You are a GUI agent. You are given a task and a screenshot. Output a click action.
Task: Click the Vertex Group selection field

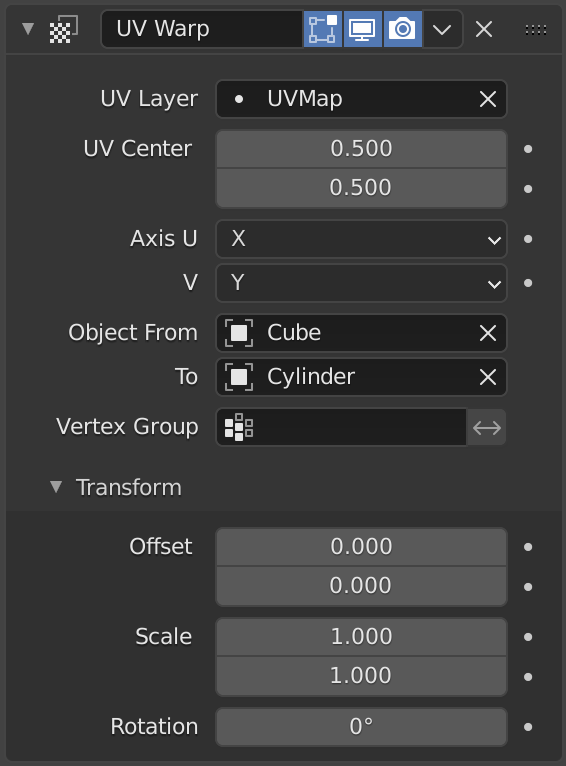point(341,427)
